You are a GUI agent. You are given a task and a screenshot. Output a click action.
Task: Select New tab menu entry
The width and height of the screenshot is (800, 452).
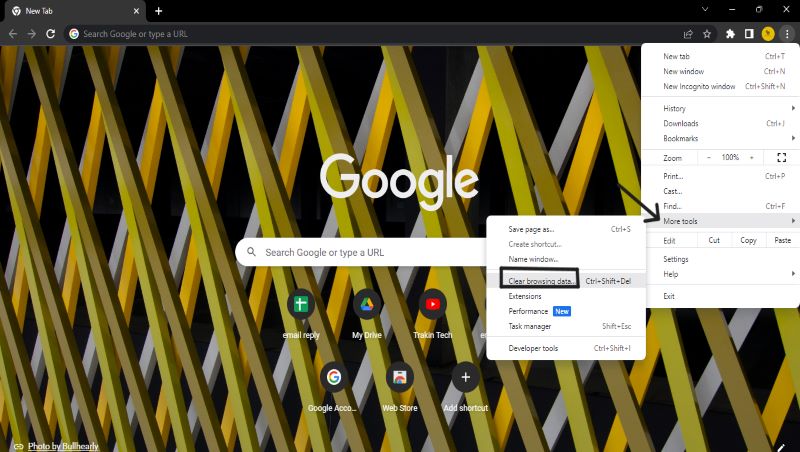[720, 56]
